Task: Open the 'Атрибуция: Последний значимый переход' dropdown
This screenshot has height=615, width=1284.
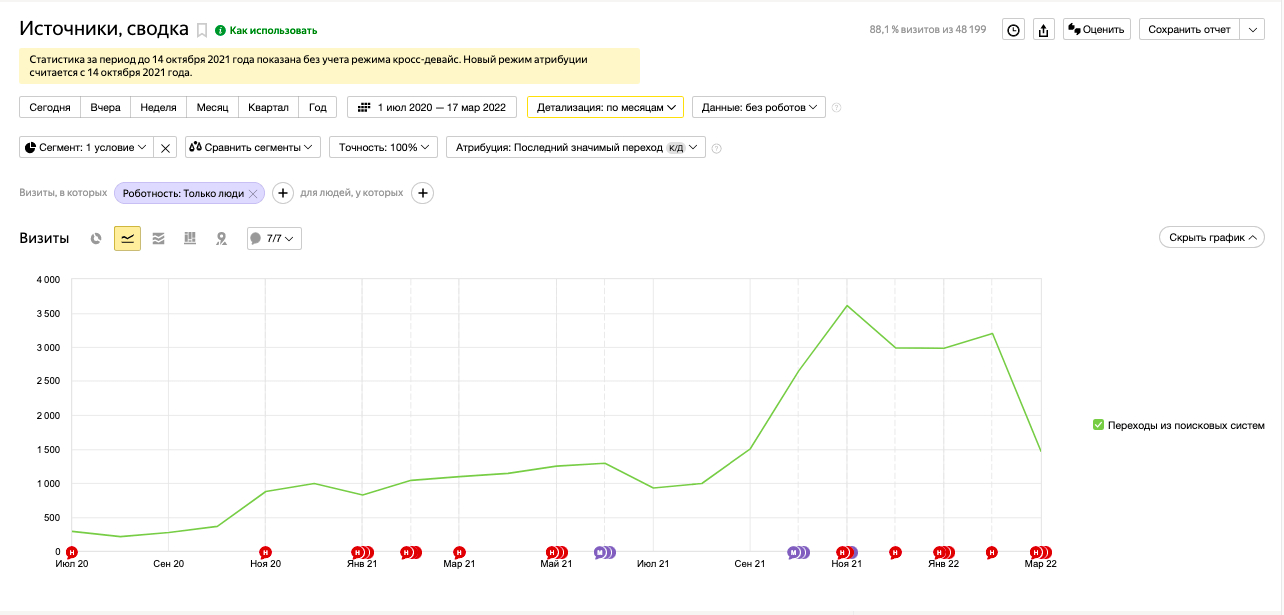Action: (575, 148)
